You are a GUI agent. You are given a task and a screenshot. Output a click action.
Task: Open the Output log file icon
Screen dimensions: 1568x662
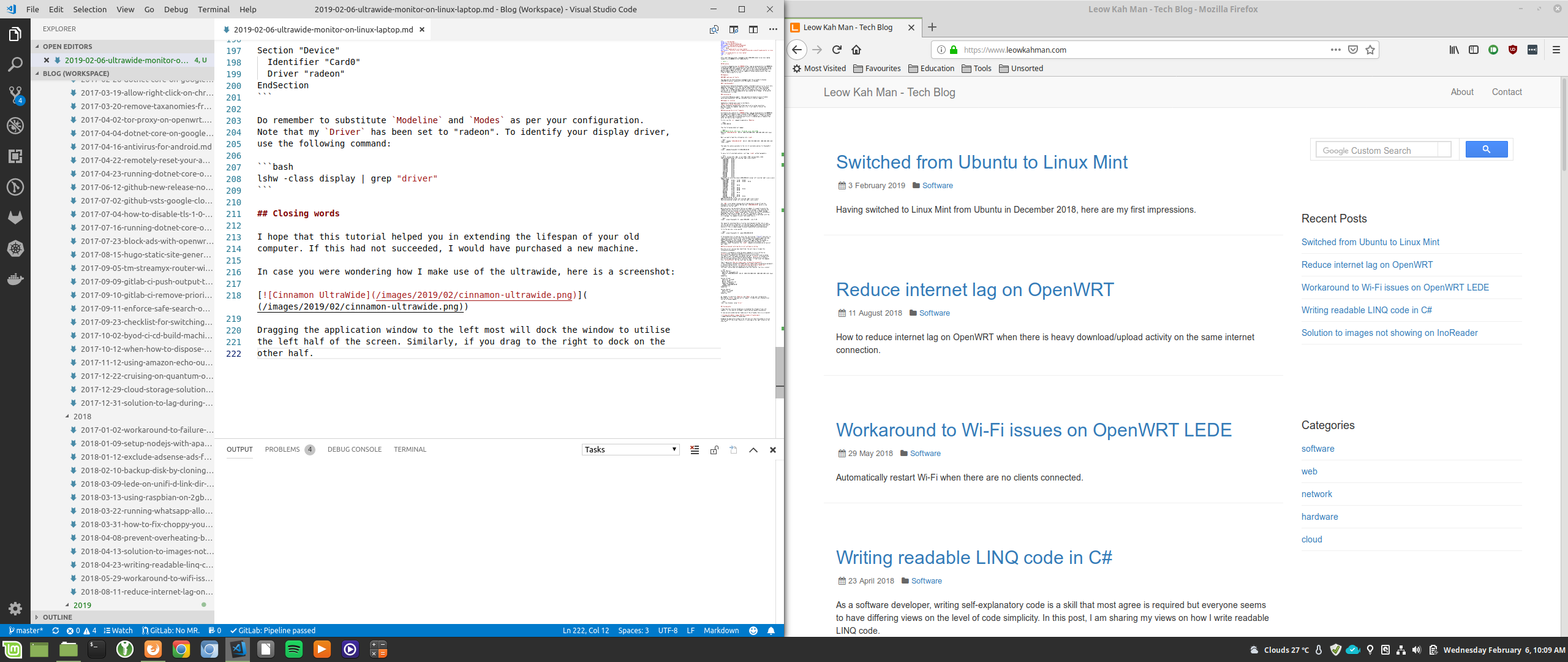click(x=734, y=450)
